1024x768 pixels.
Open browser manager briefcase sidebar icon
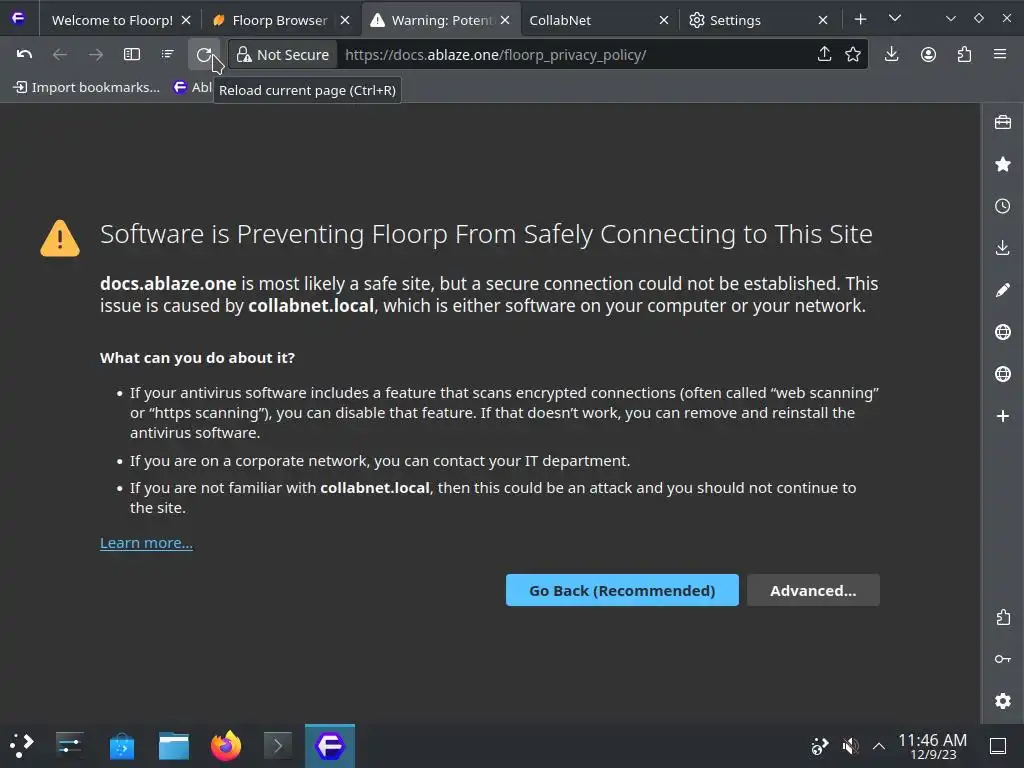pos(1002,122)
